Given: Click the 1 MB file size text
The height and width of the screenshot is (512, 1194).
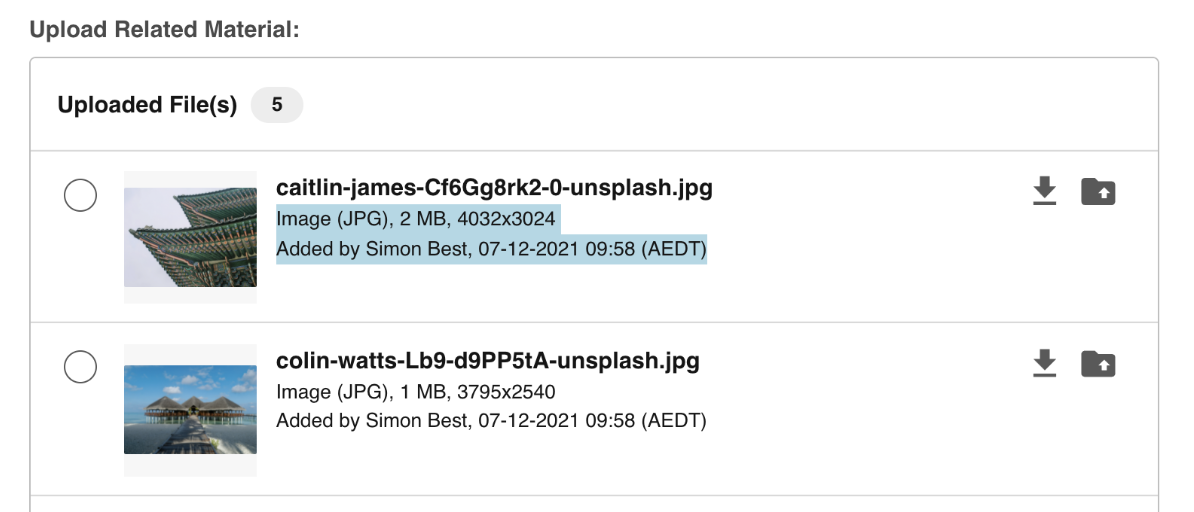Looking at the screenshot, I should pos(418,391).
